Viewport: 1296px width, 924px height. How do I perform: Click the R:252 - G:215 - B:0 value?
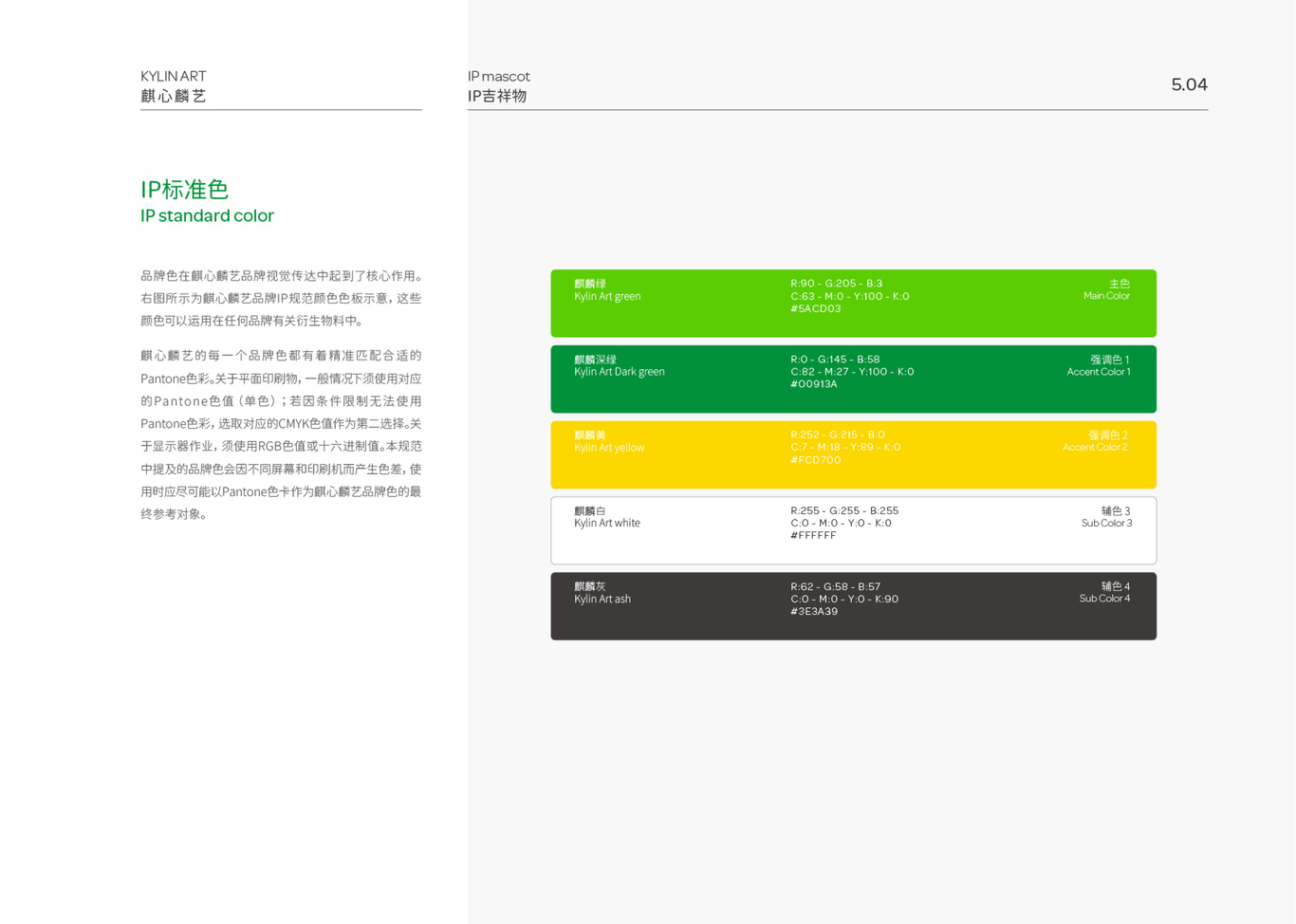click(x=838, y=434)
